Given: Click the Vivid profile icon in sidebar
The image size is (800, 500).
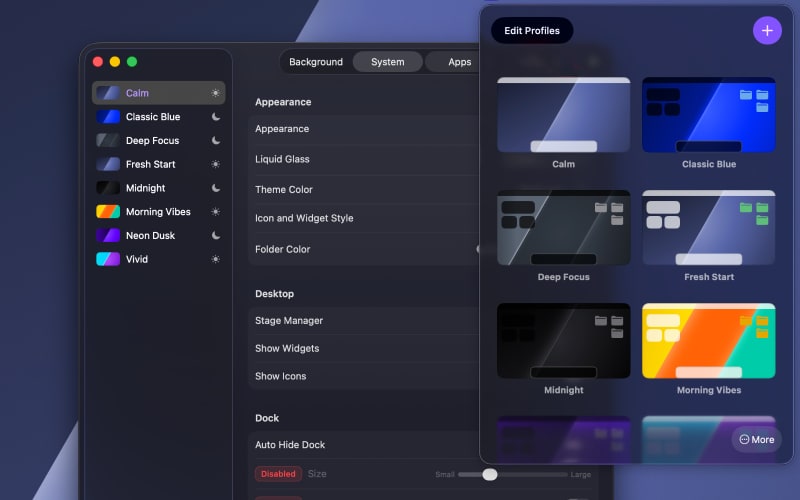Looking at the screenshot, I should [108, 259].
